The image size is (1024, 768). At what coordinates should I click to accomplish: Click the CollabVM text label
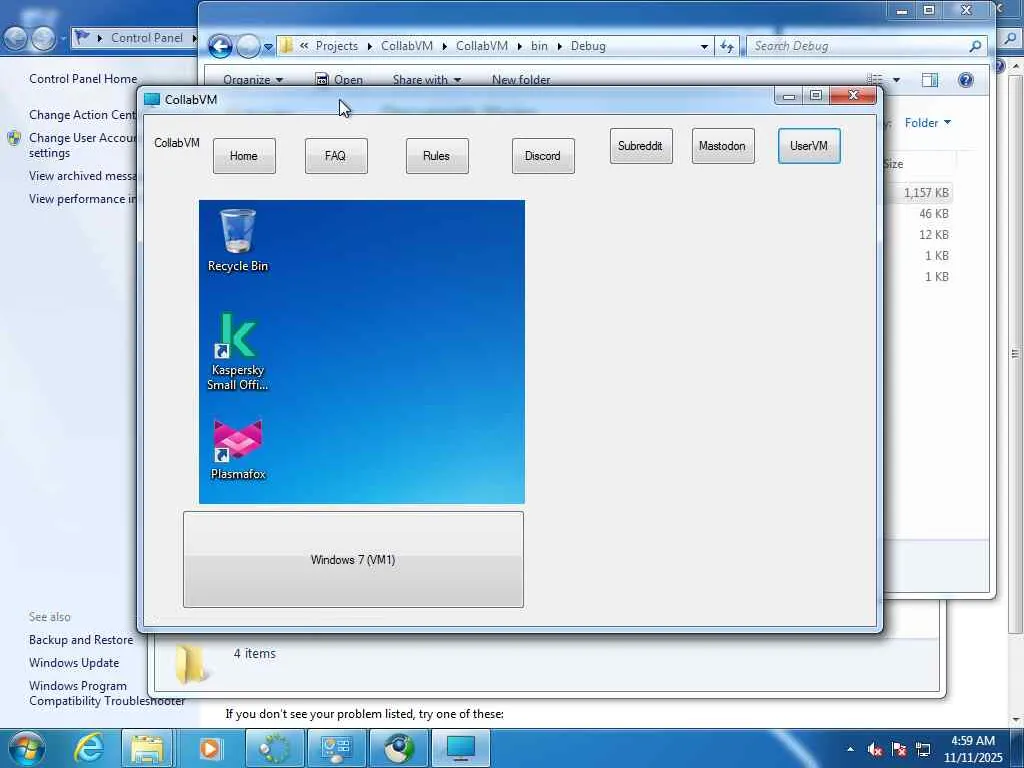(177, 142)
